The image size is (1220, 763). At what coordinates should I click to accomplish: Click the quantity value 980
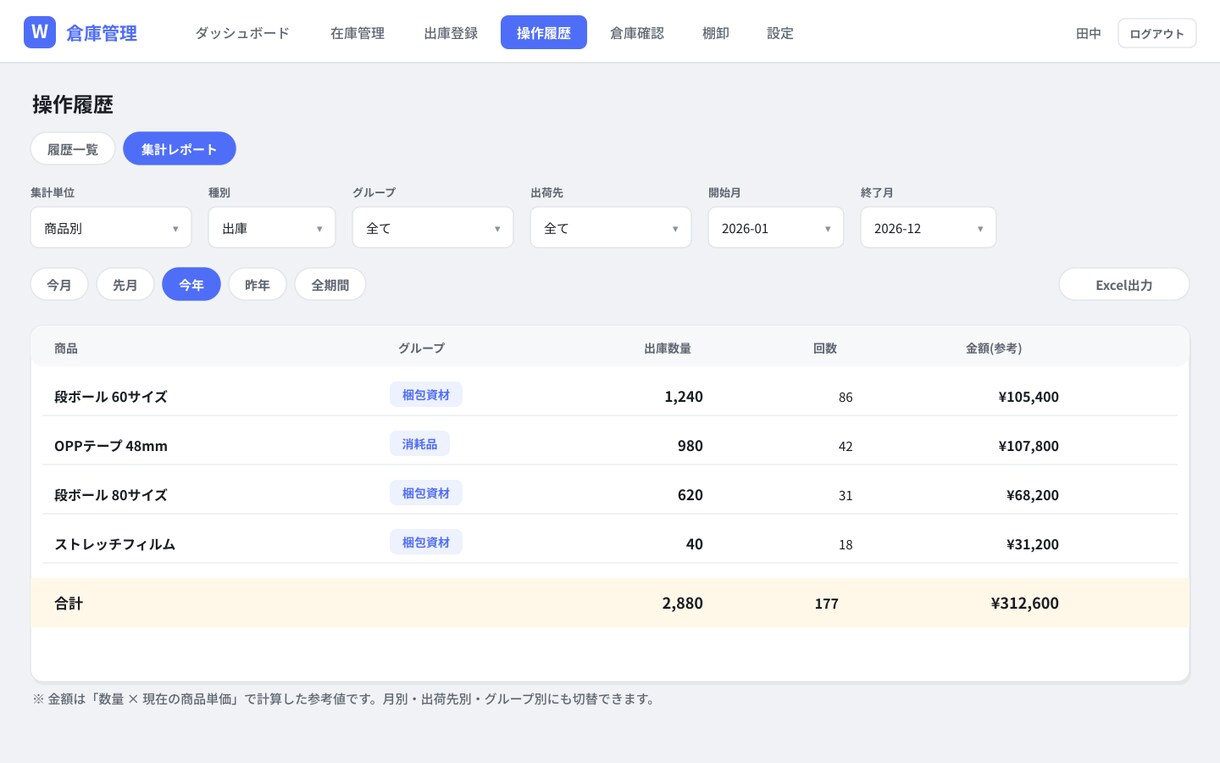click(690, 445)
